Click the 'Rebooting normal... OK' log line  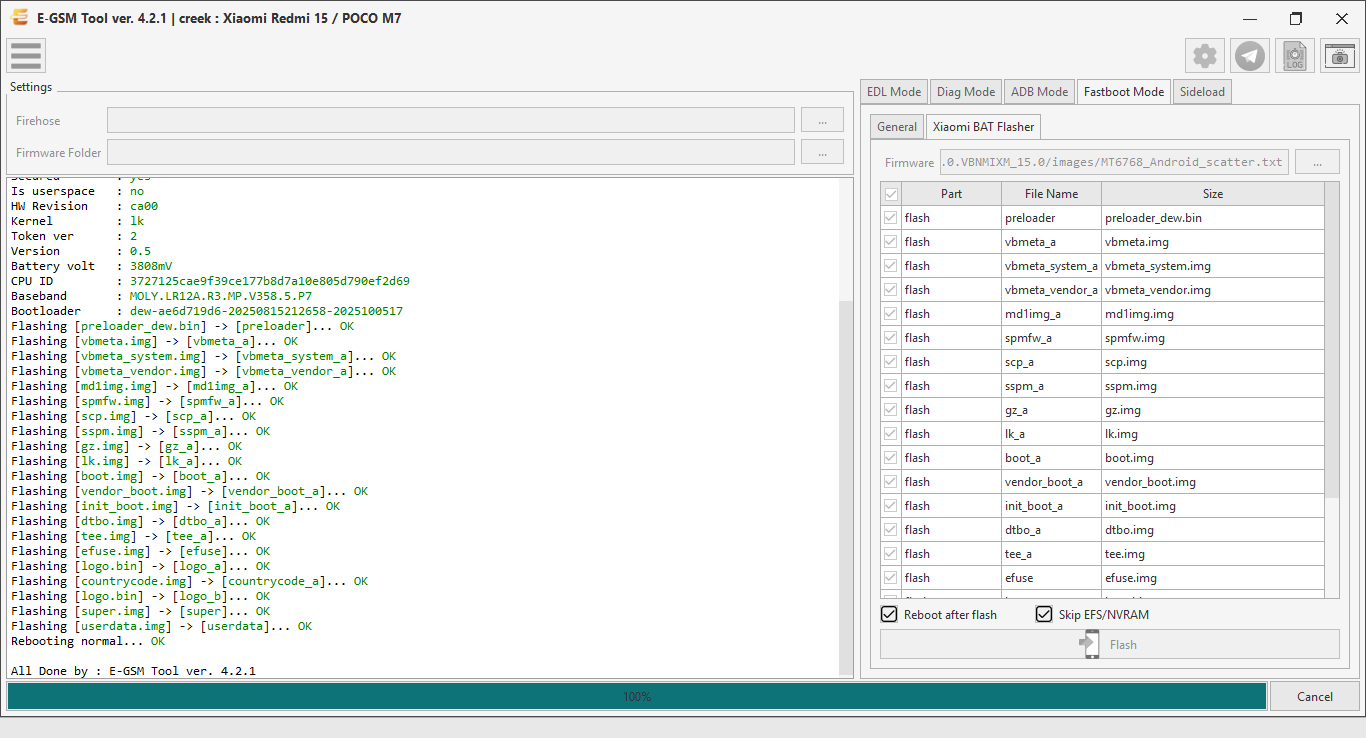pos(88,641)
